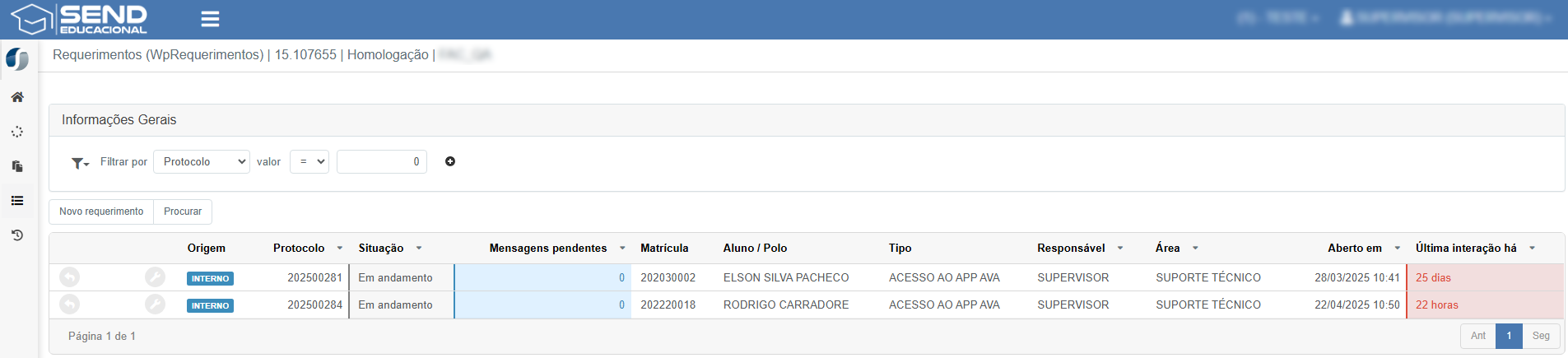Open the wrench icon for protocol 202500281
This screenshot has height=358, width=1568.
[x=155, y=277]
